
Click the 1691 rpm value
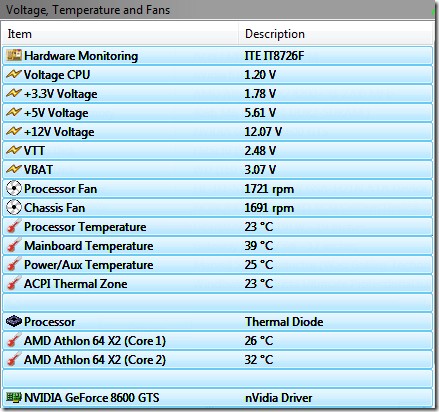point(269,208)
